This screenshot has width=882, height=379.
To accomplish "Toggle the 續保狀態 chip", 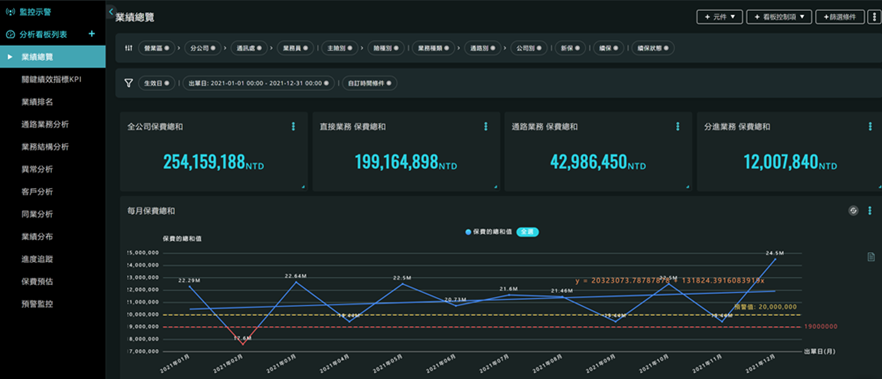I will [652, 48].
